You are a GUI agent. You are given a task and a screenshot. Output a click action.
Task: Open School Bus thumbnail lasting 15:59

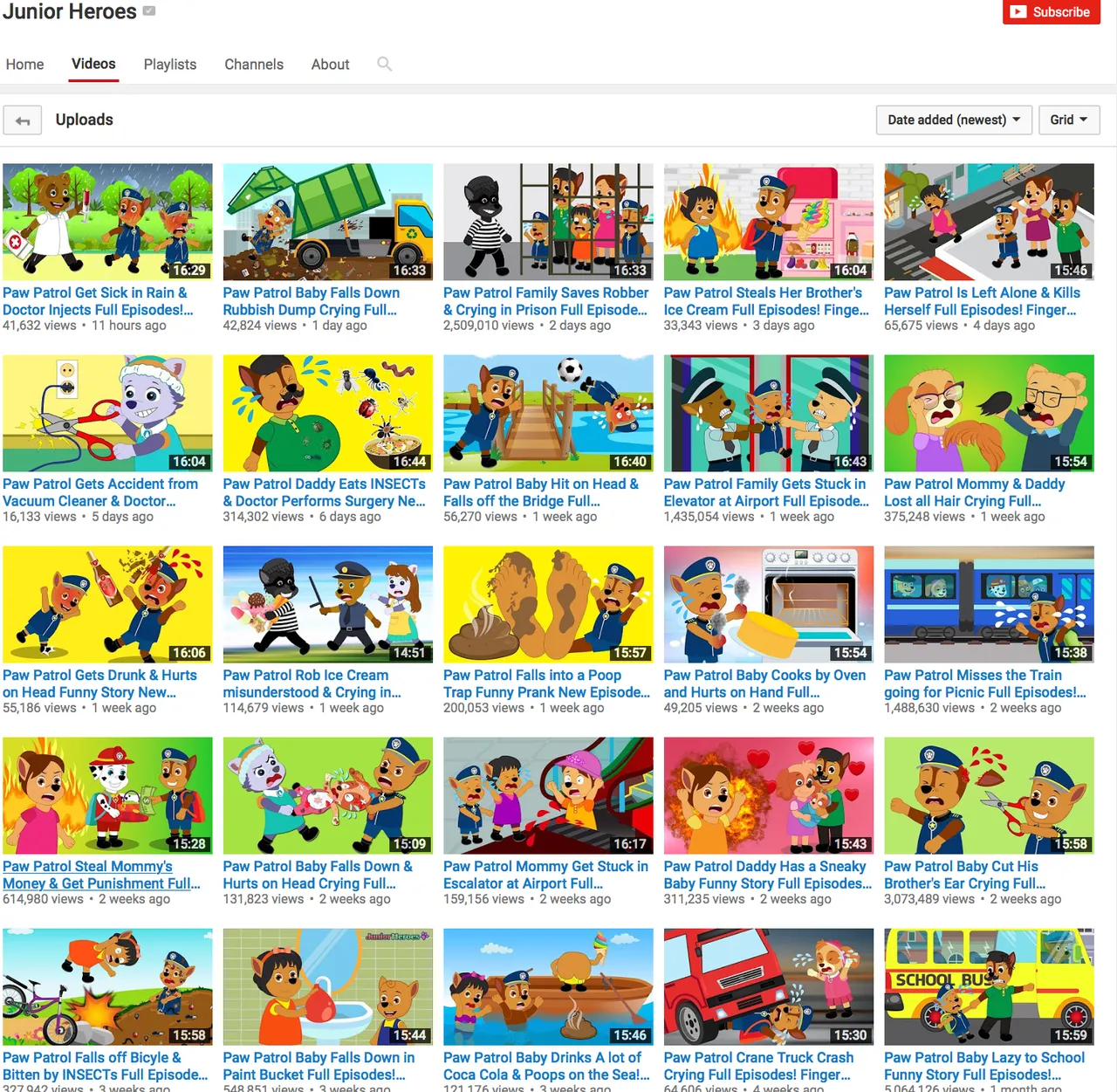(x=989, y=986)
